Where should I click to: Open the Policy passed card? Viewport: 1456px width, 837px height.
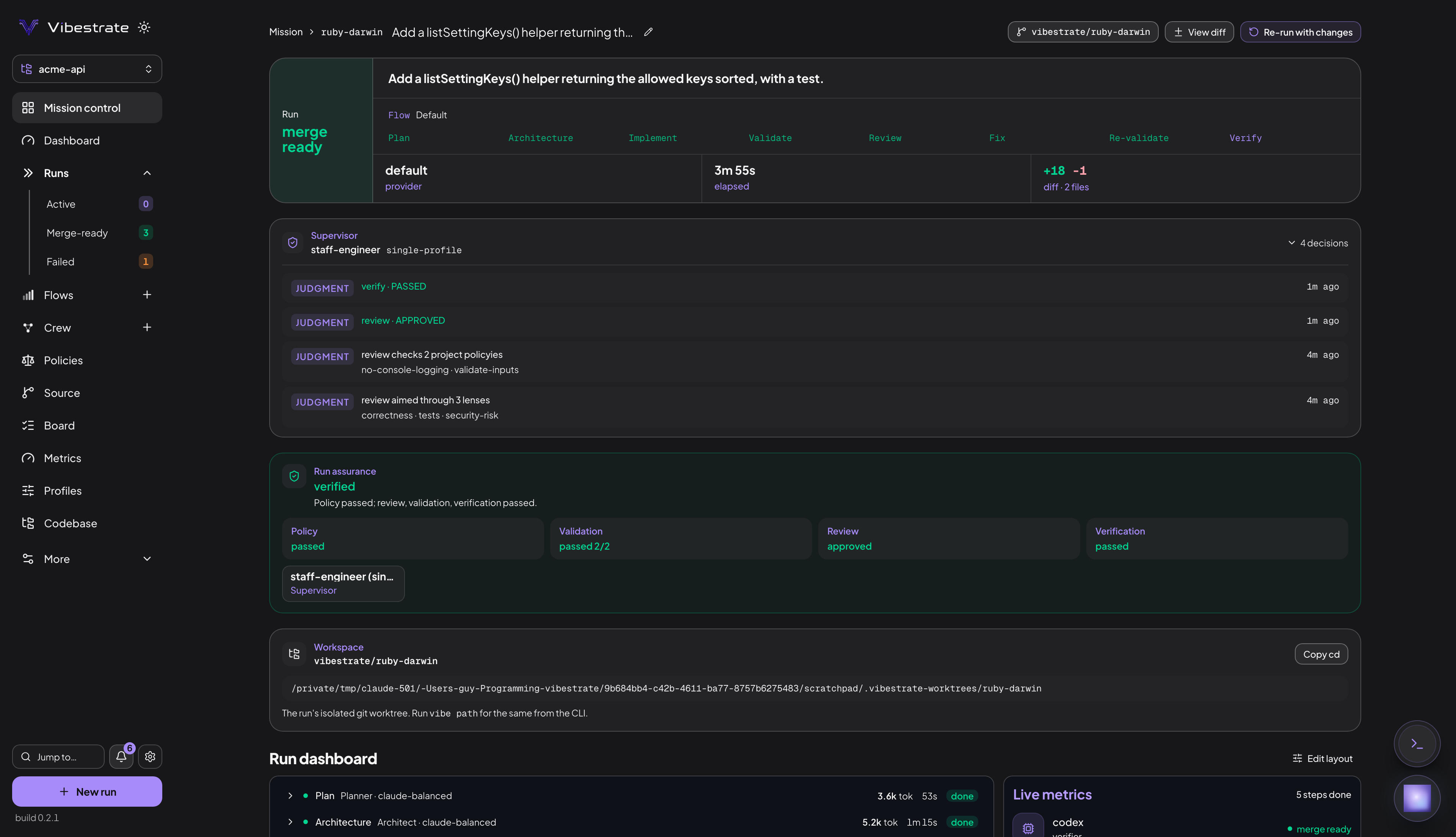click(x=413, y=539)
